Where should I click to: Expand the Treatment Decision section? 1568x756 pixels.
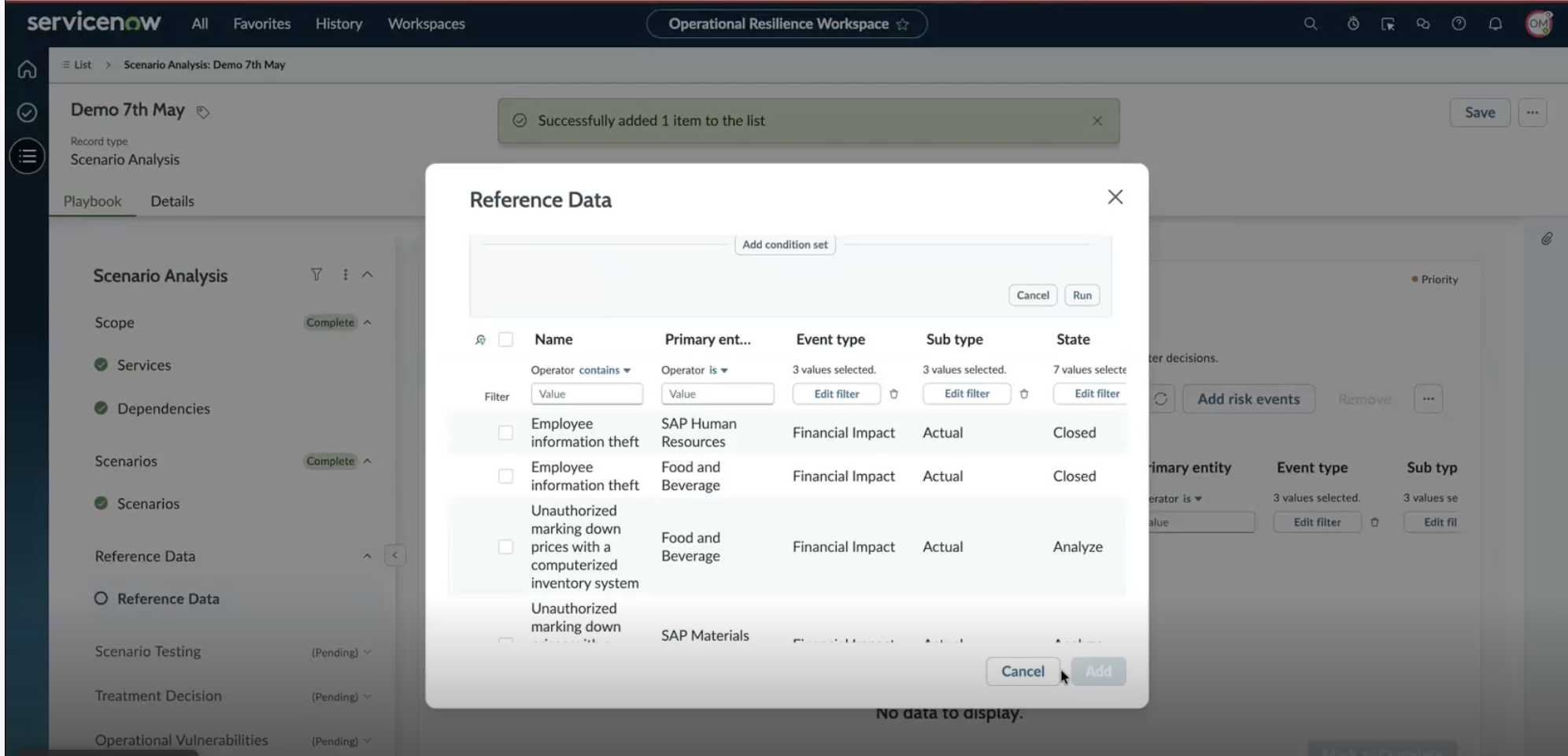pos(367,696)
